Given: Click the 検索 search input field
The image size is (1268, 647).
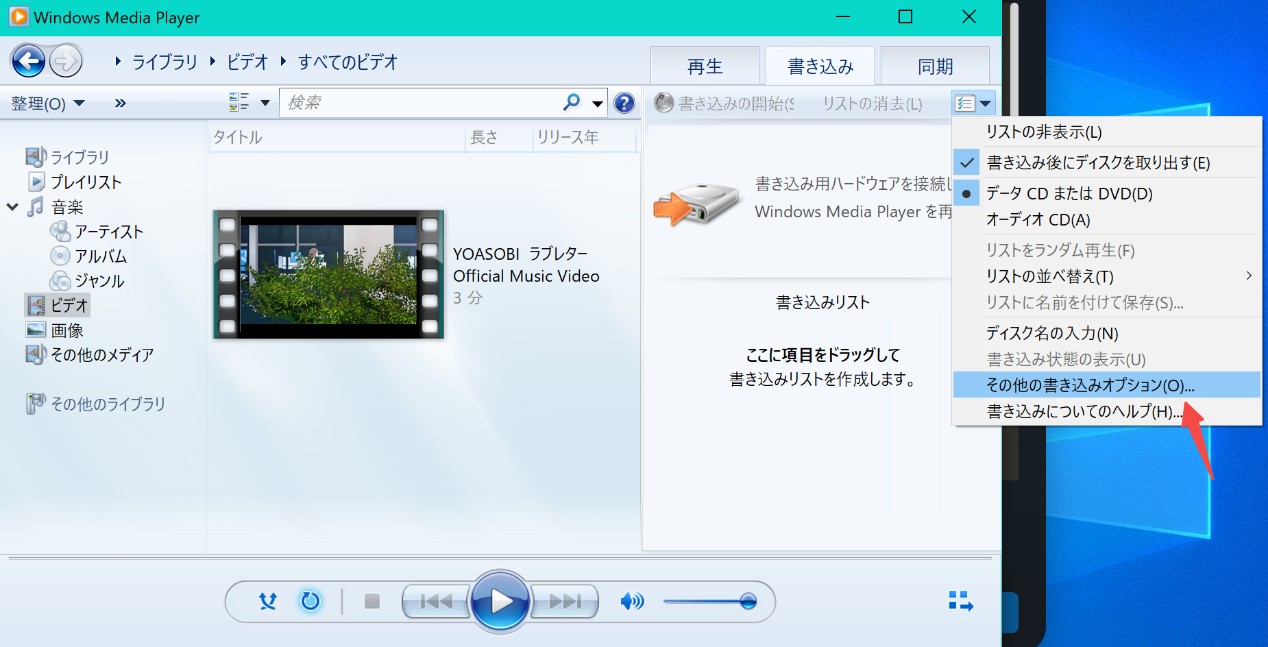Looking at the screenshot, I should (x=420, y=102).
